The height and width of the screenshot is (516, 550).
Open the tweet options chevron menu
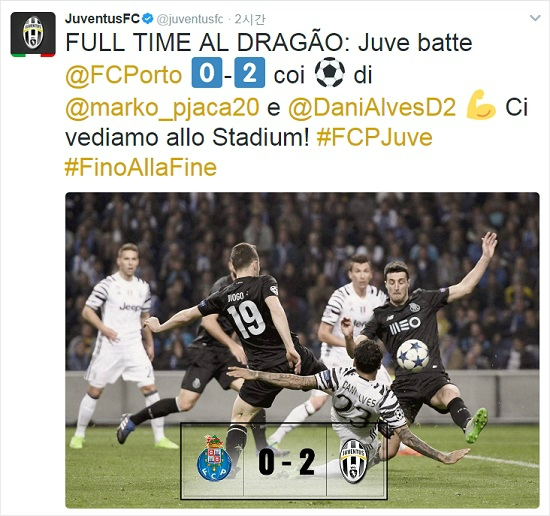535,18
